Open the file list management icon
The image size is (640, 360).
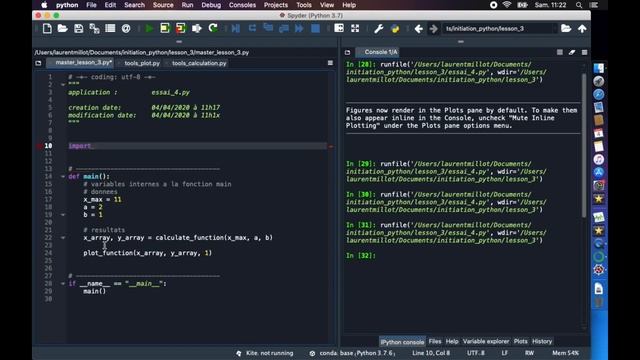pyautogui.click(x=110, y=29)
